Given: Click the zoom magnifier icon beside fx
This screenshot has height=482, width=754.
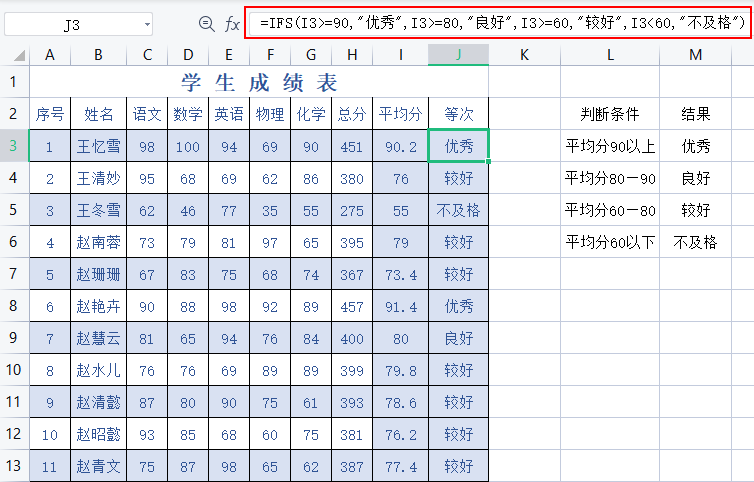Looking at the screenshot, I should tap(207, 23).
